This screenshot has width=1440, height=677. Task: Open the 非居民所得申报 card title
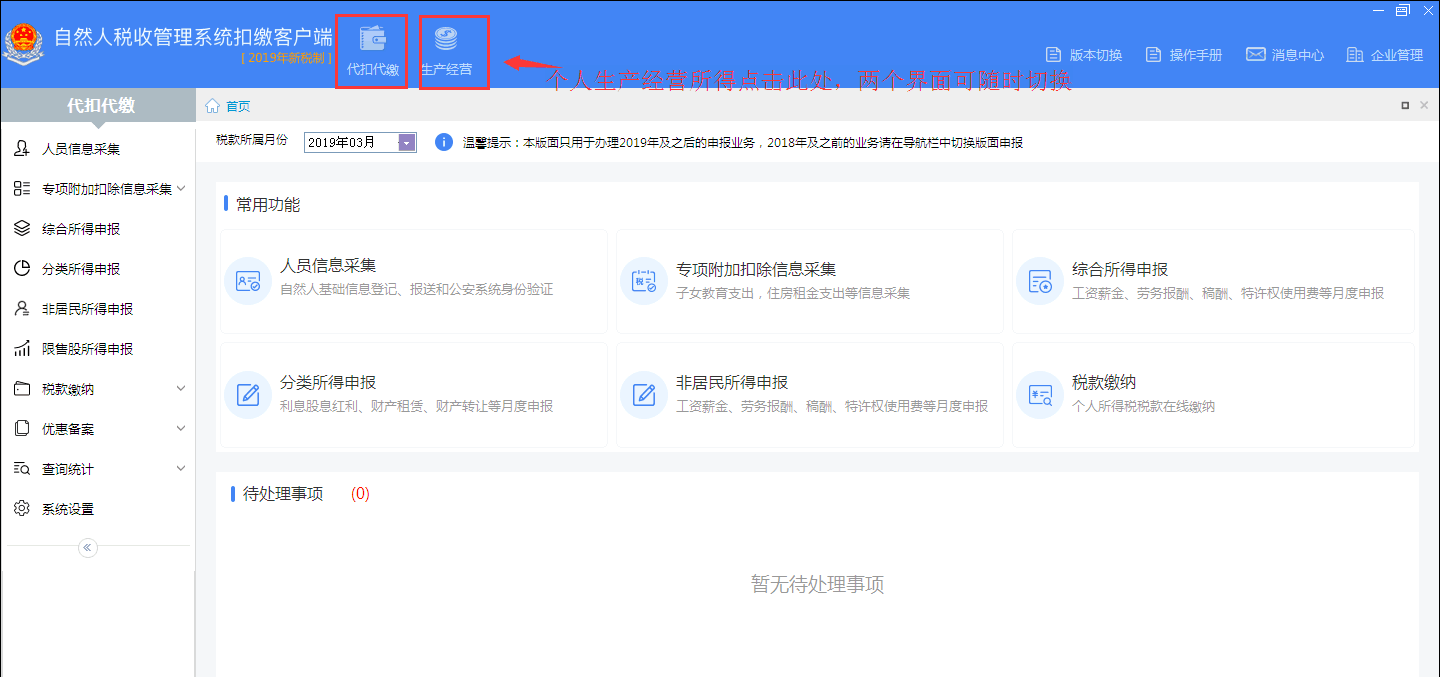(732, 383)
